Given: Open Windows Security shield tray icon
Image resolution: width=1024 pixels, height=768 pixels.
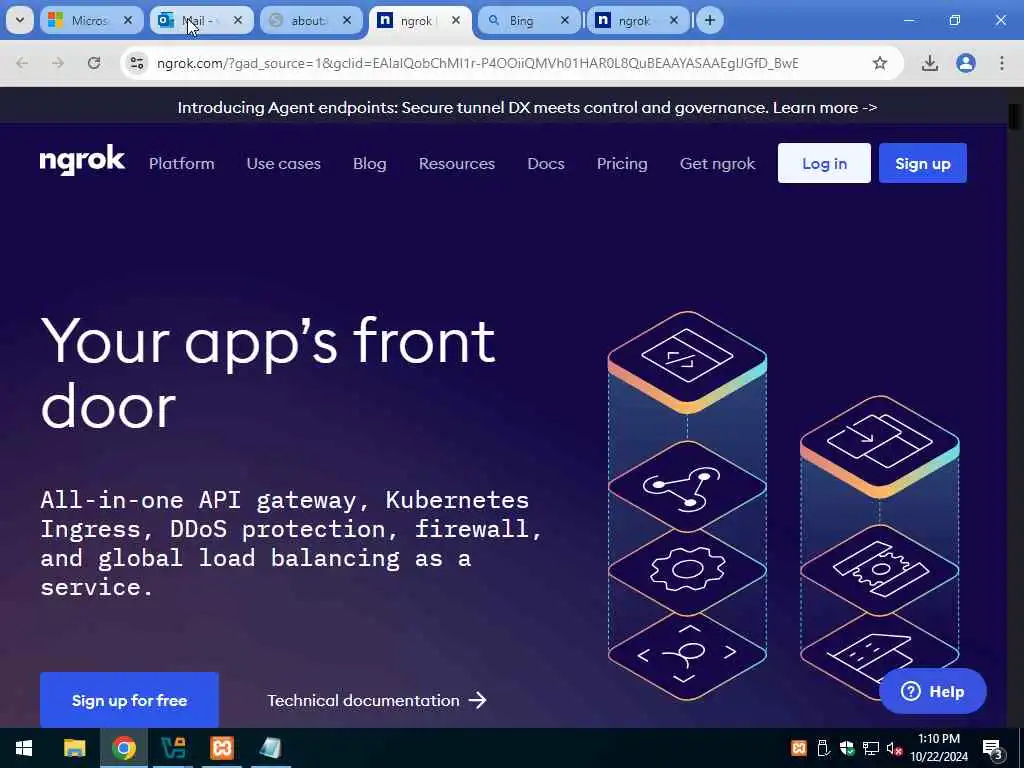Looking at the screenshot, I should click(847, 748).
